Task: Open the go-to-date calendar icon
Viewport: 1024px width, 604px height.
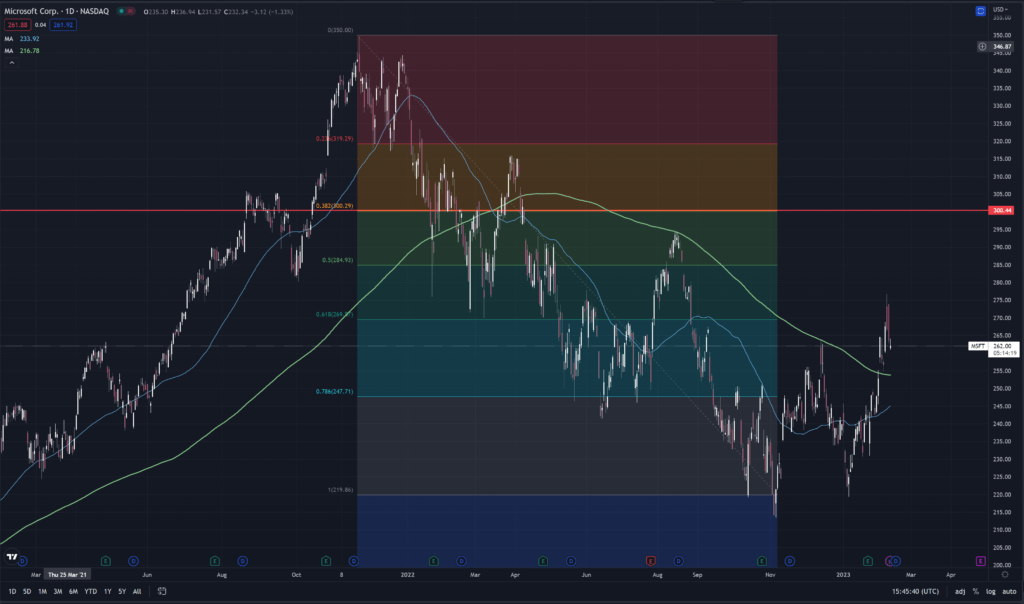Action: (x=162, y=592)
